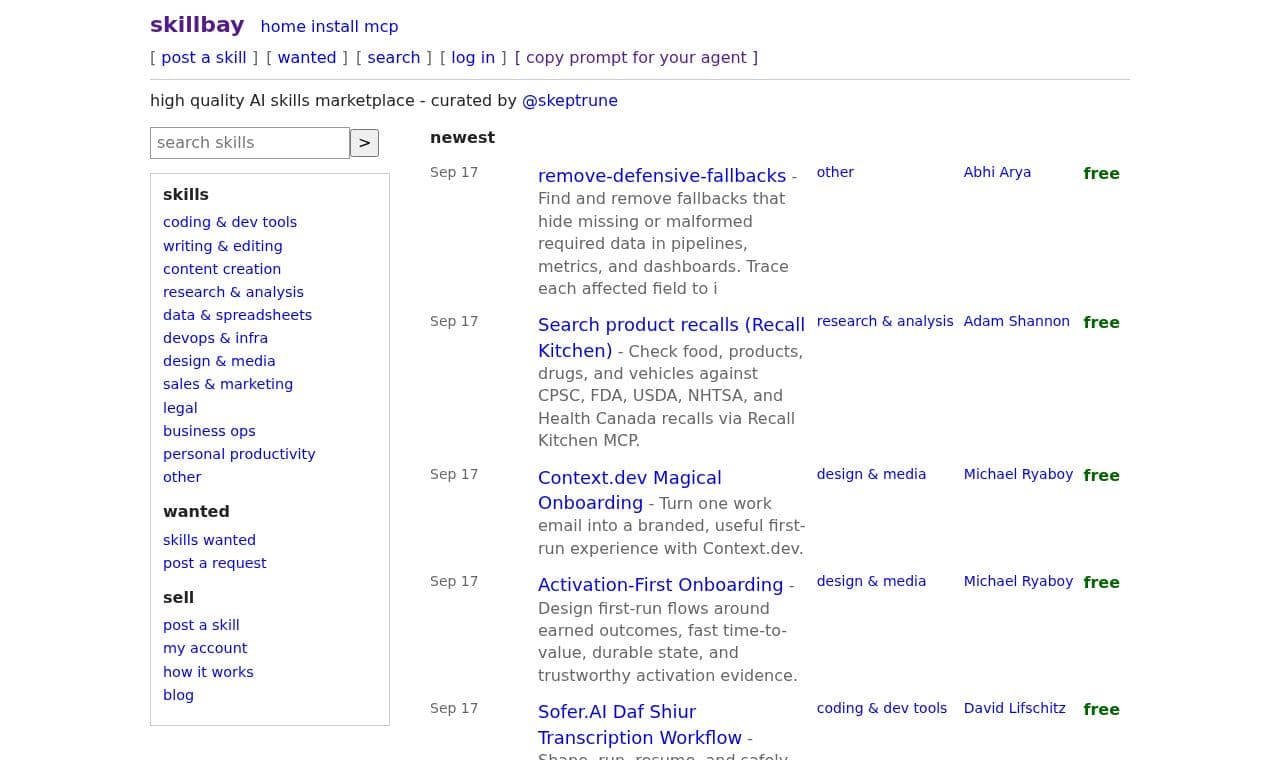
Task: Click post a request link
Action: 214,563
